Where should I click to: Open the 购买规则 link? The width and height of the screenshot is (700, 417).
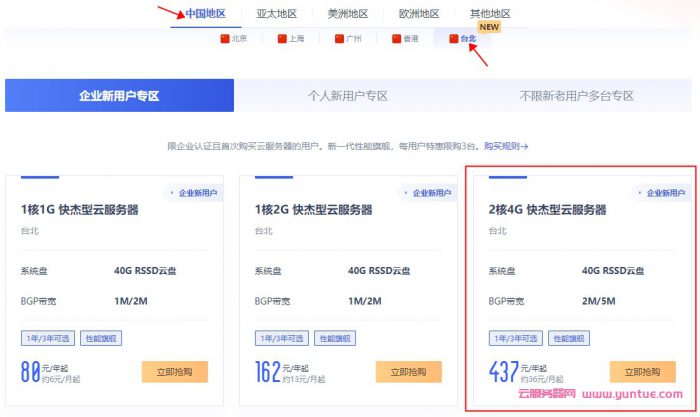pyautogui.click(x=506, y=147)
